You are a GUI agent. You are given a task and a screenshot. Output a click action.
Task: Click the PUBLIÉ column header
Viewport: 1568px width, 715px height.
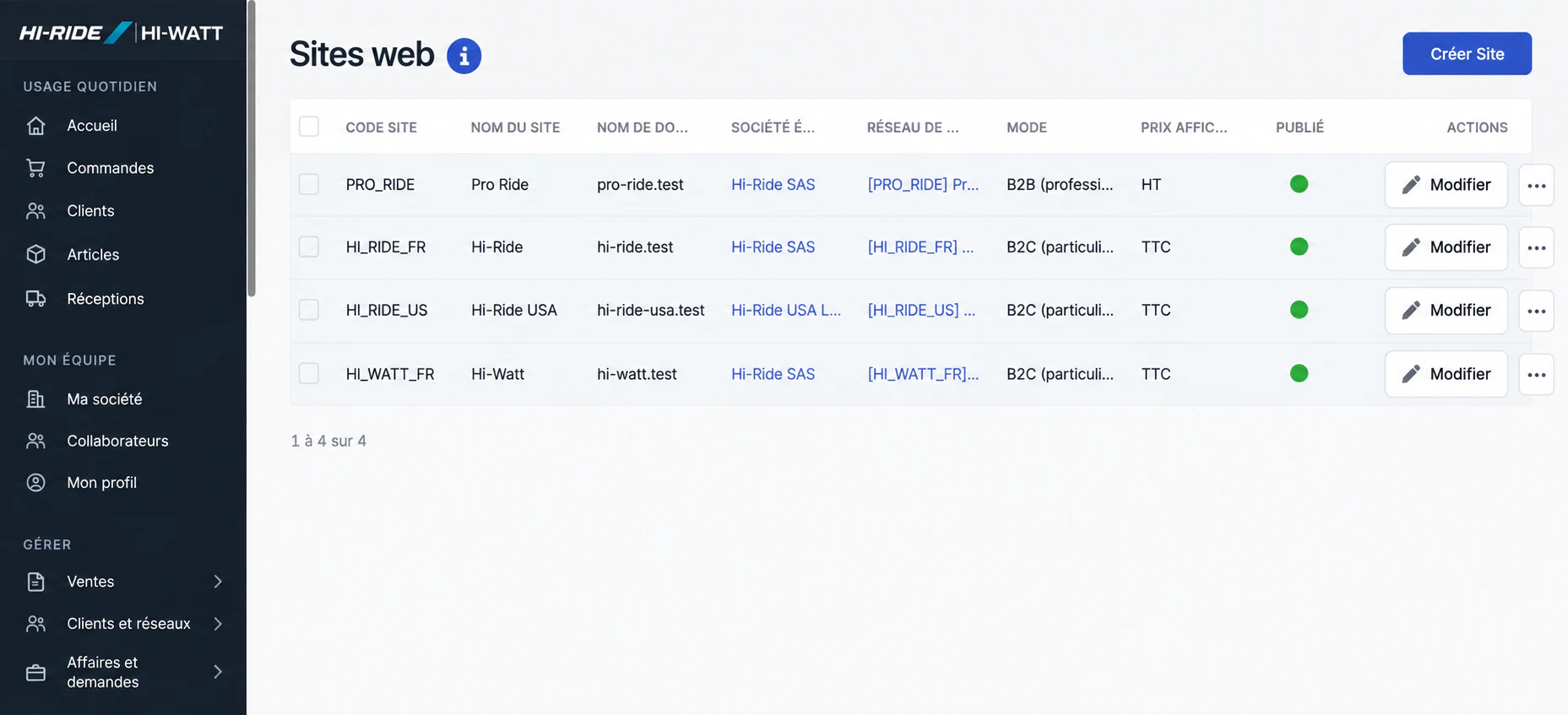point(1299,127)
